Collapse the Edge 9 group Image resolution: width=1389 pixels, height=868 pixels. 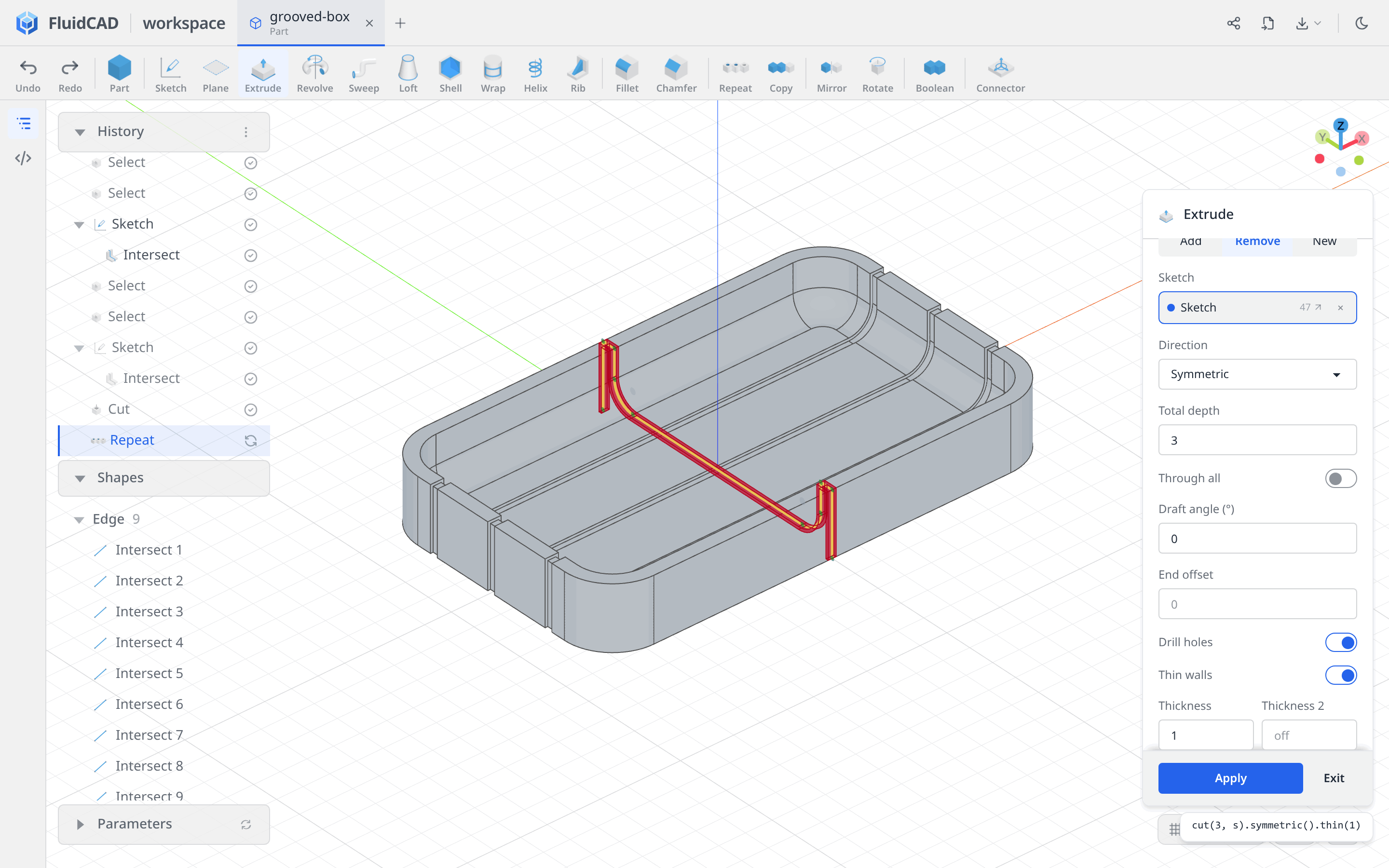point(79,519)
